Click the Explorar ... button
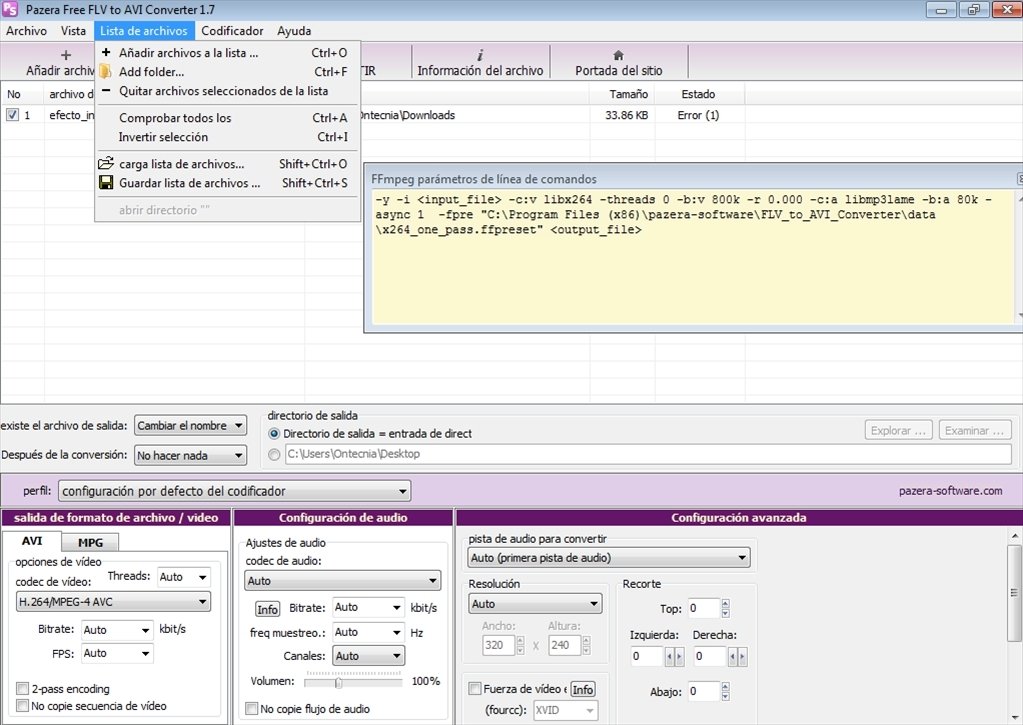This screenshot has height=725, width=1023. click(898, 431)
